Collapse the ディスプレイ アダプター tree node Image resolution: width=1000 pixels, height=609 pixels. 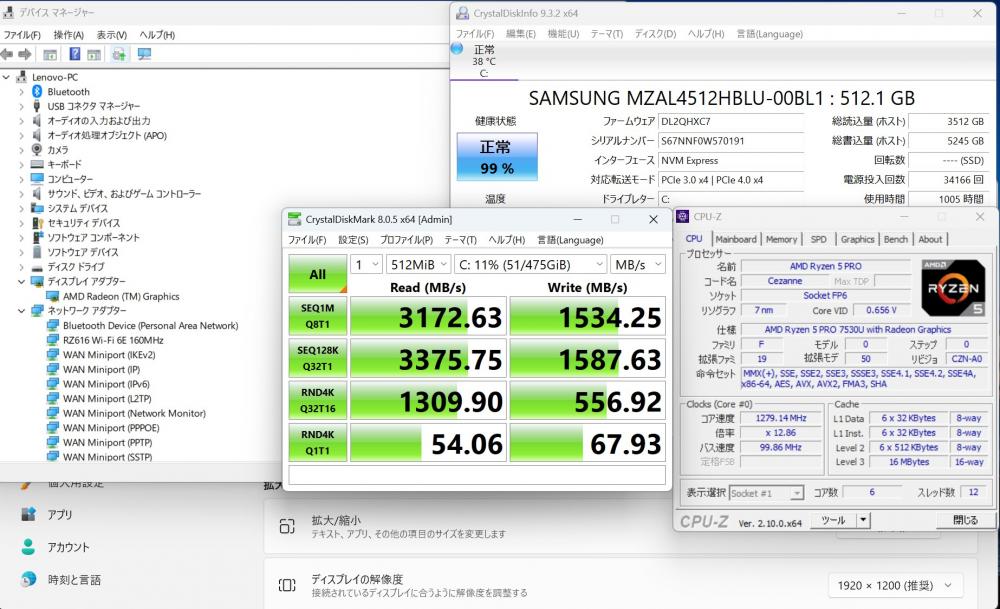[x=21, y=282]
